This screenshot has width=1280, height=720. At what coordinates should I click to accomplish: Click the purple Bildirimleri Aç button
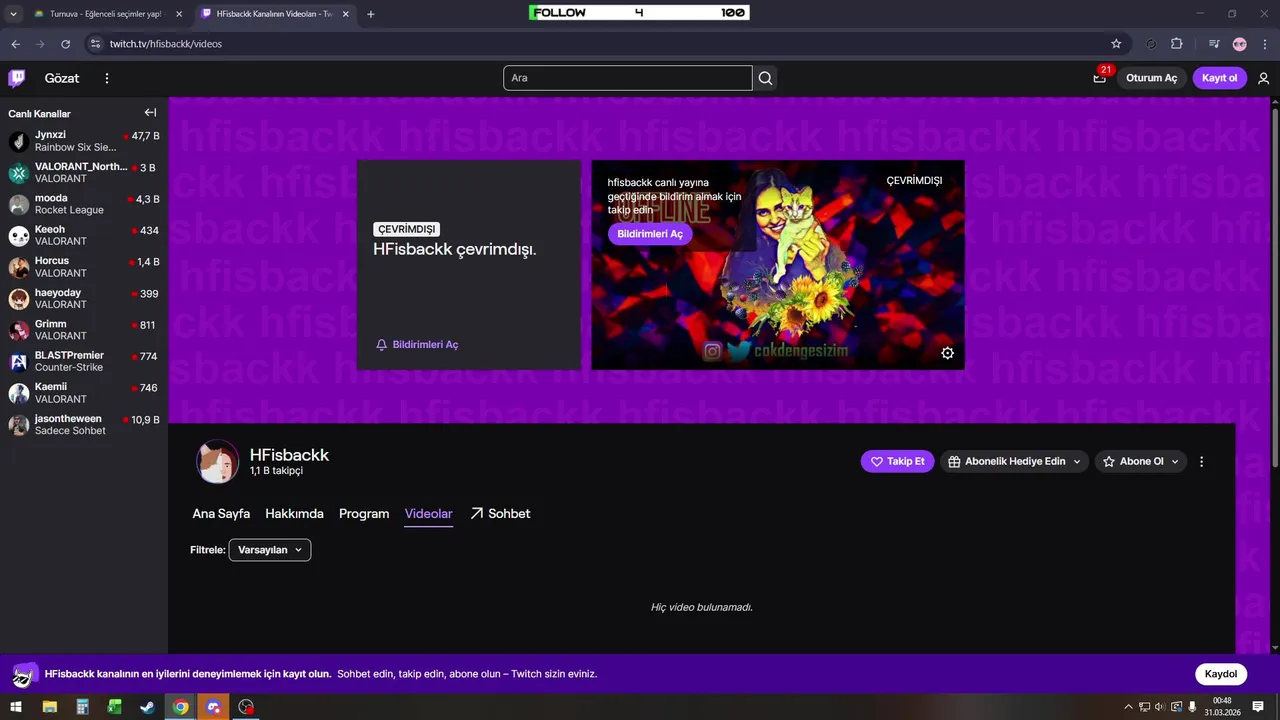(650, 233)
